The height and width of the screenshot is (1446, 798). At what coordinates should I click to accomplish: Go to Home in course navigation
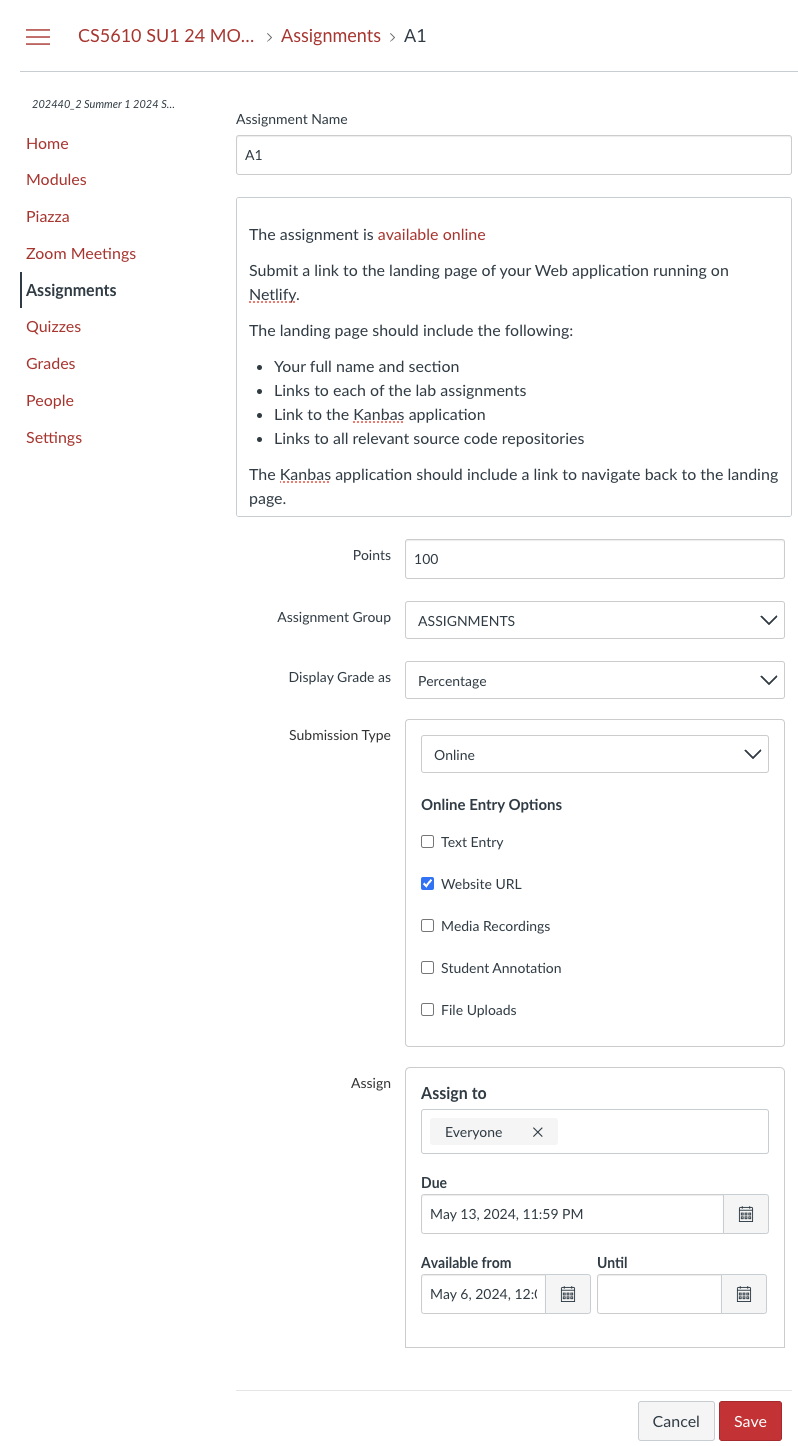47,143
